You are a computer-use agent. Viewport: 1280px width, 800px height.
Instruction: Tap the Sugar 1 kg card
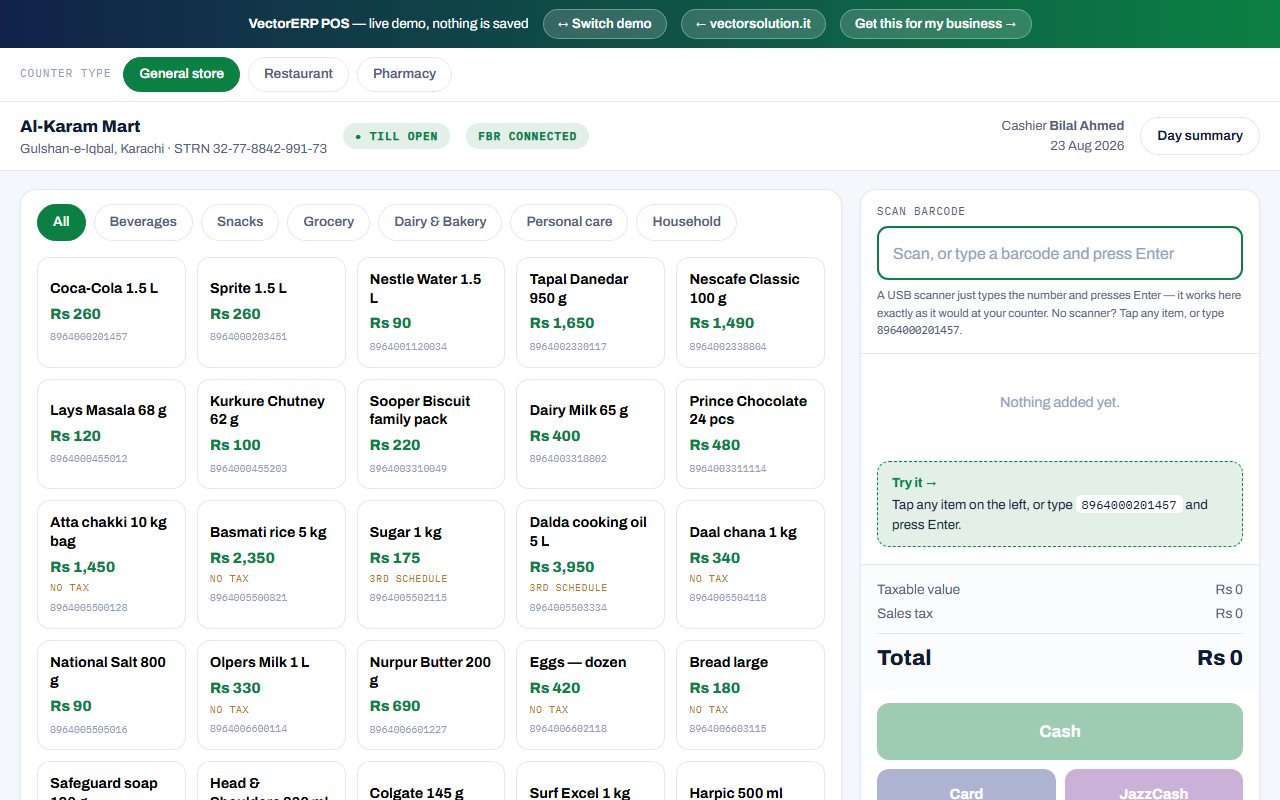pyautogui.click(x=431, y=565)
